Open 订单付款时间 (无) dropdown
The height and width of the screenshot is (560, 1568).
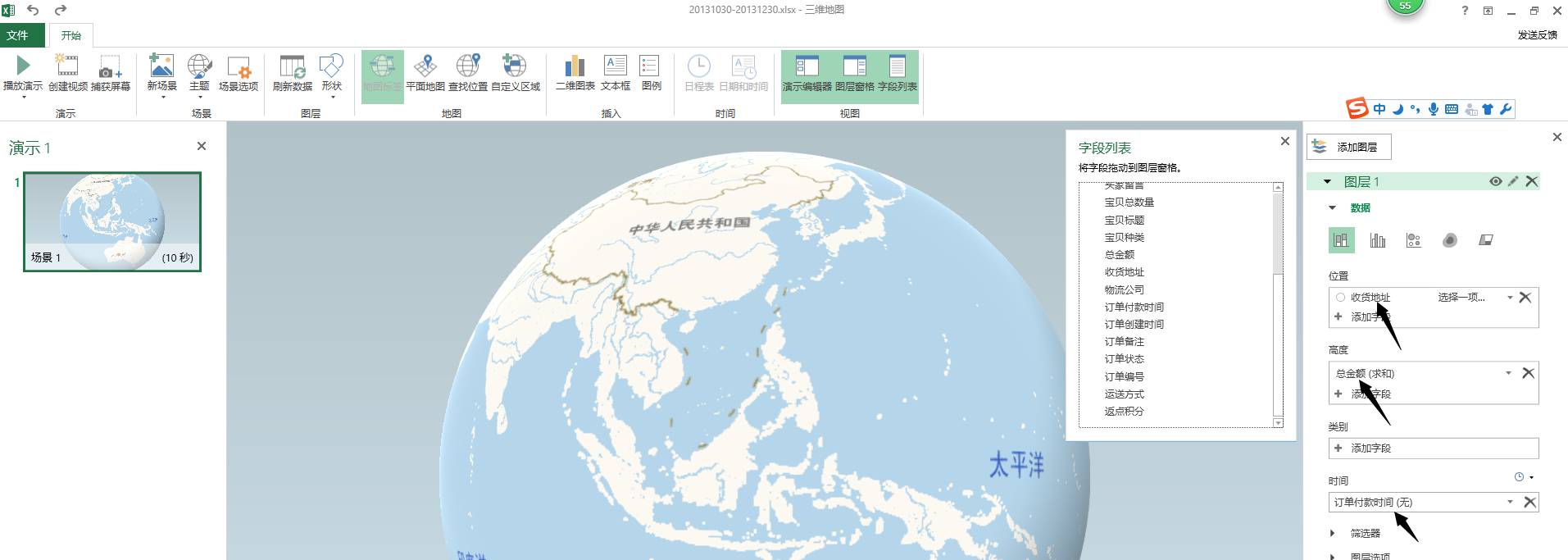pyautogui.click(x=1510, y=502)
